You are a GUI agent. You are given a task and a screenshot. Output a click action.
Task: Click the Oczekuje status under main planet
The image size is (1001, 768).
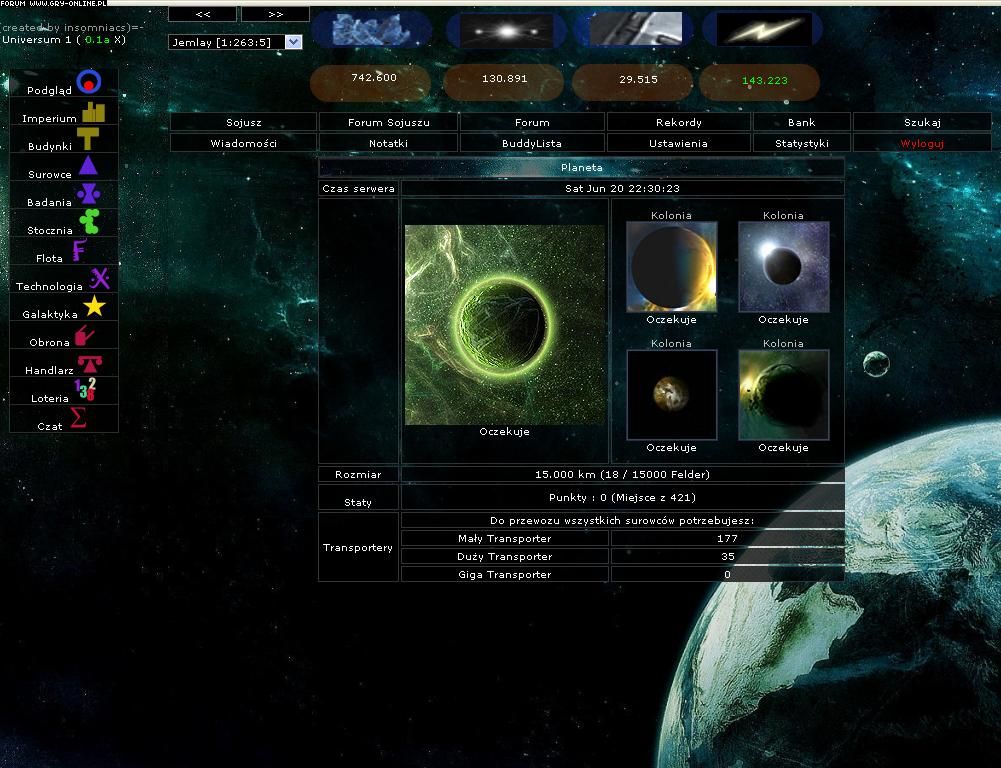(504, 432)
